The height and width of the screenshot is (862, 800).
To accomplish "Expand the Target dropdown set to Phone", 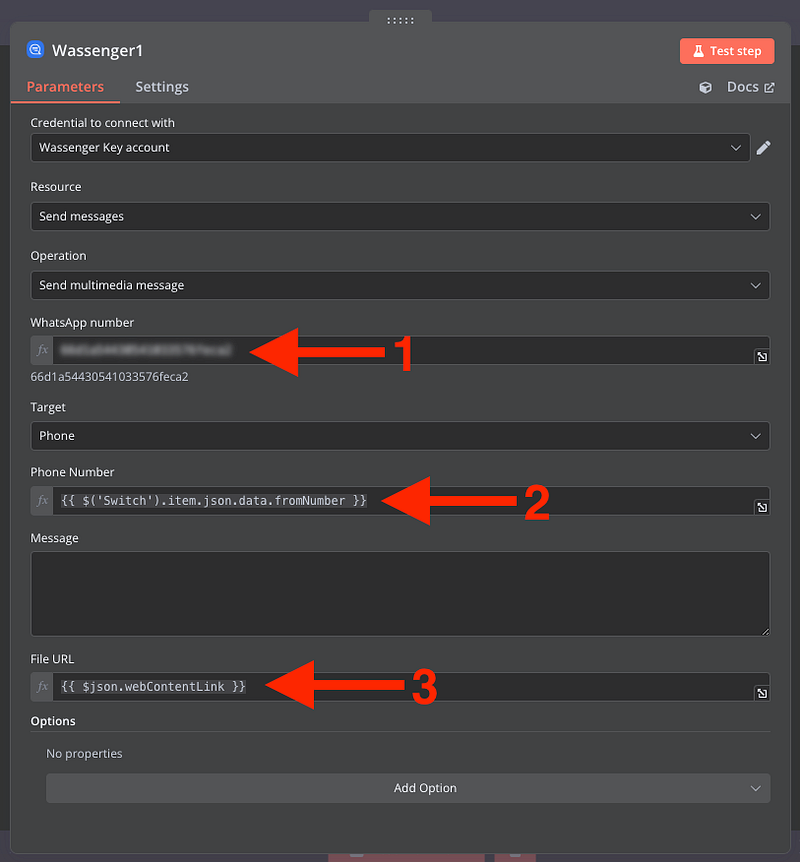I will [x=400, y=436].
